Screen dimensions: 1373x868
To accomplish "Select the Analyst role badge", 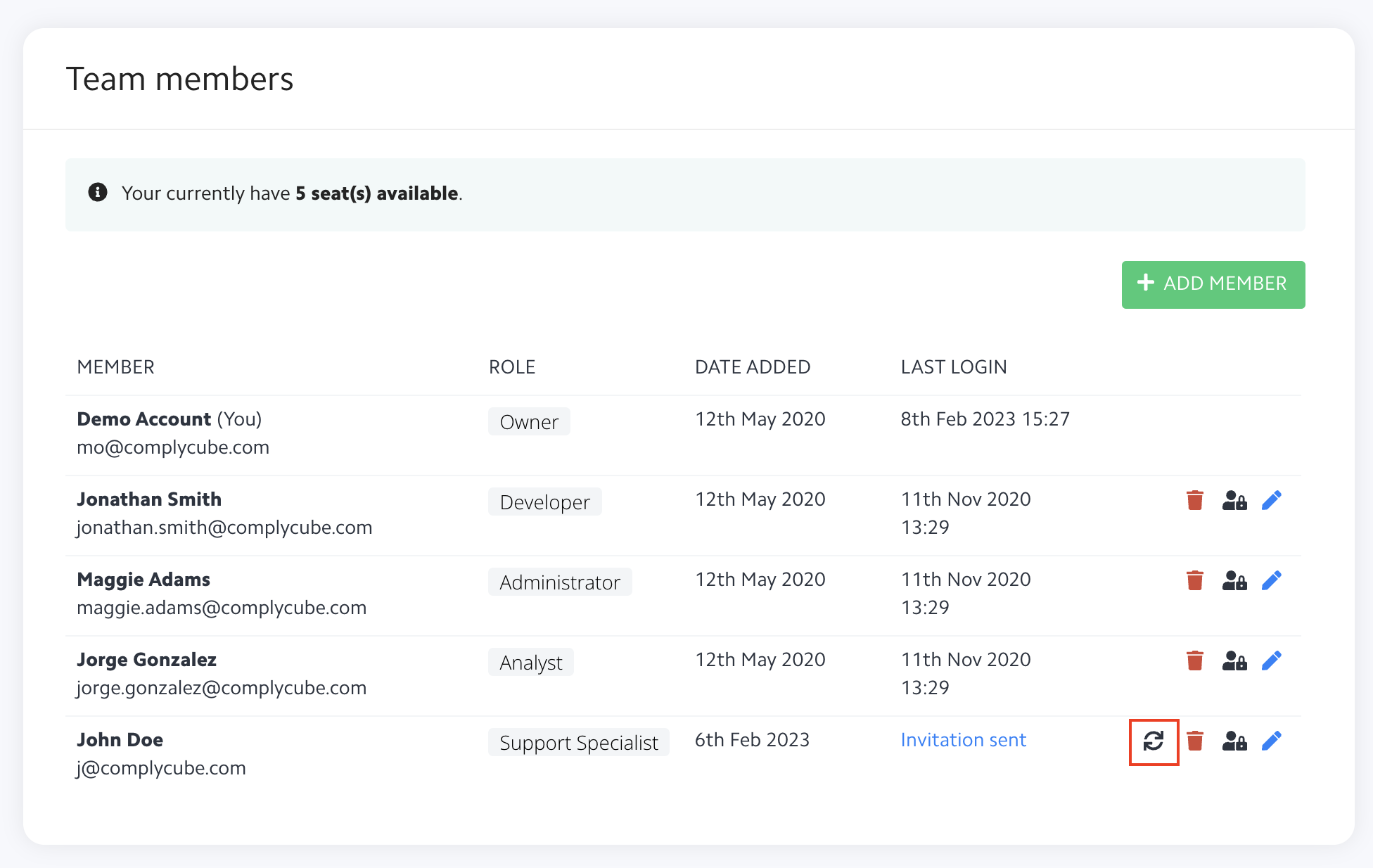I will 531,663.
